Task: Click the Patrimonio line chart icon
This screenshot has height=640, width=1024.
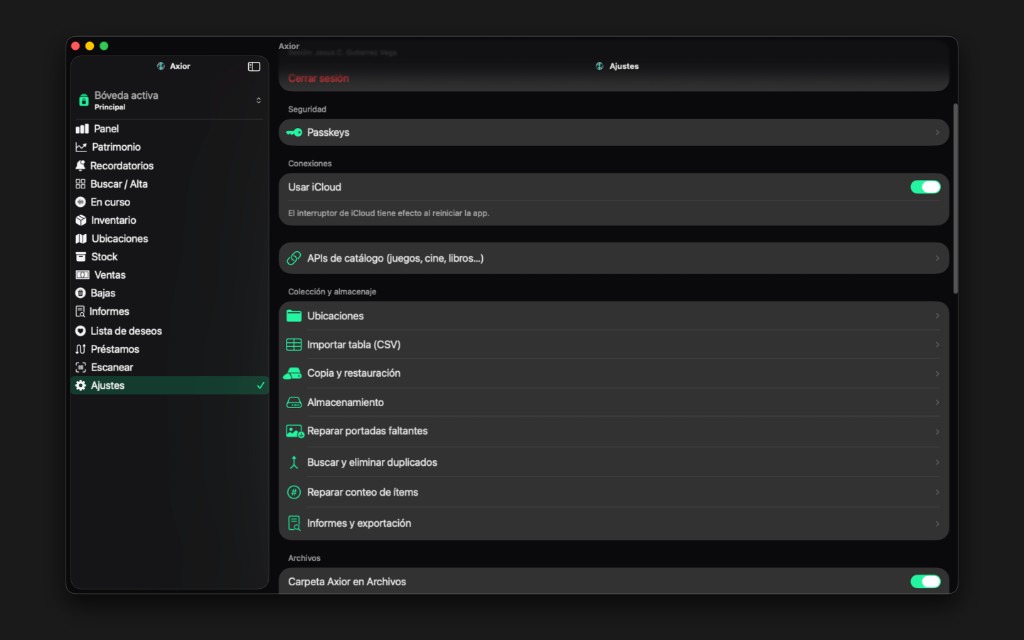Action: tap(81, 147)
